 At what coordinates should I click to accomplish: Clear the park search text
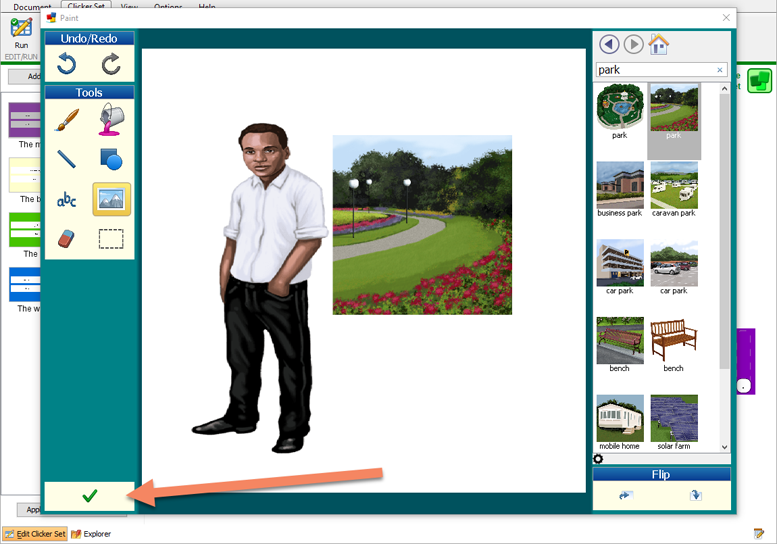click(720, 70)
